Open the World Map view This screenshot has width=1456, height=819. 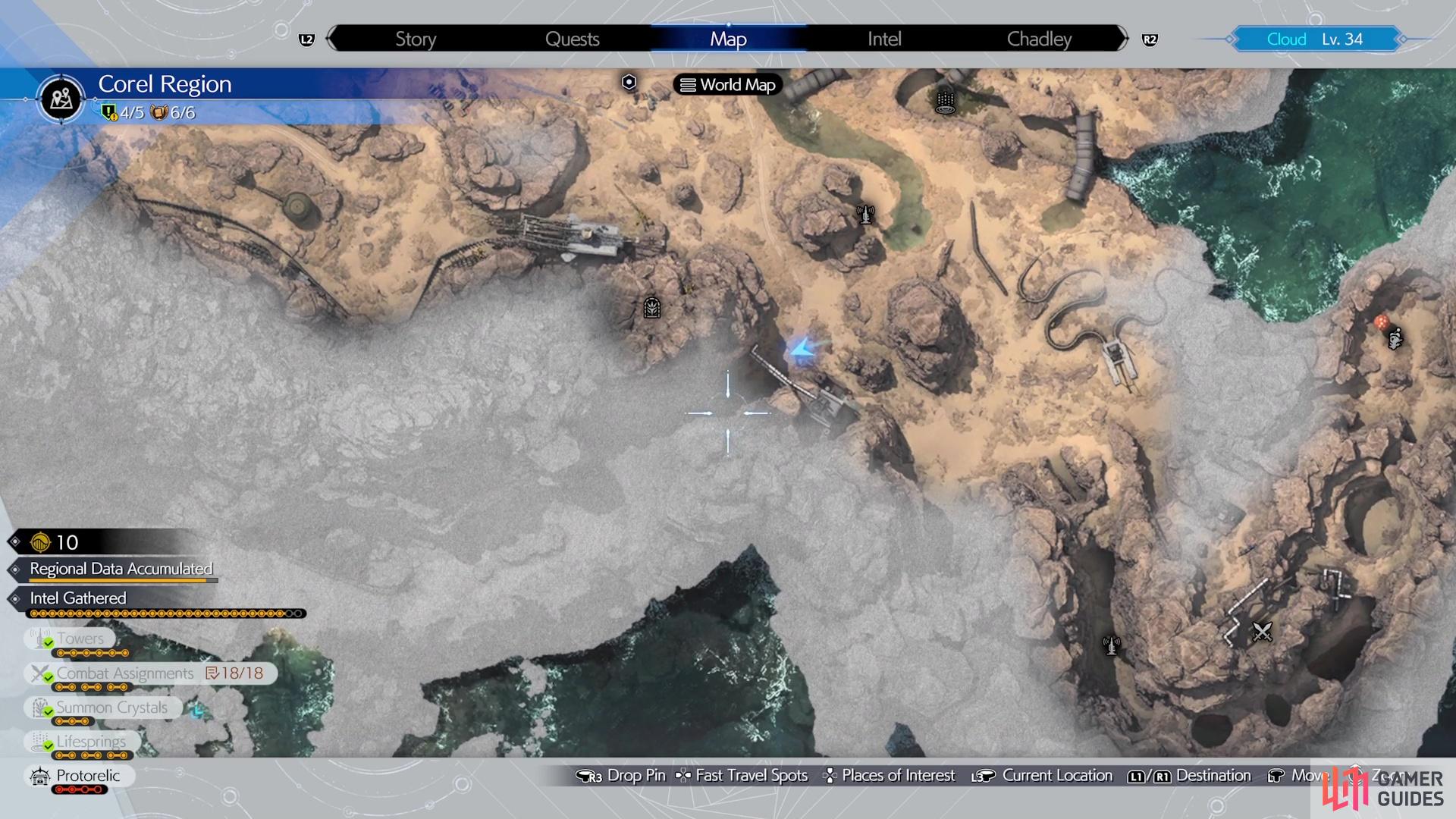click(727, 85)
